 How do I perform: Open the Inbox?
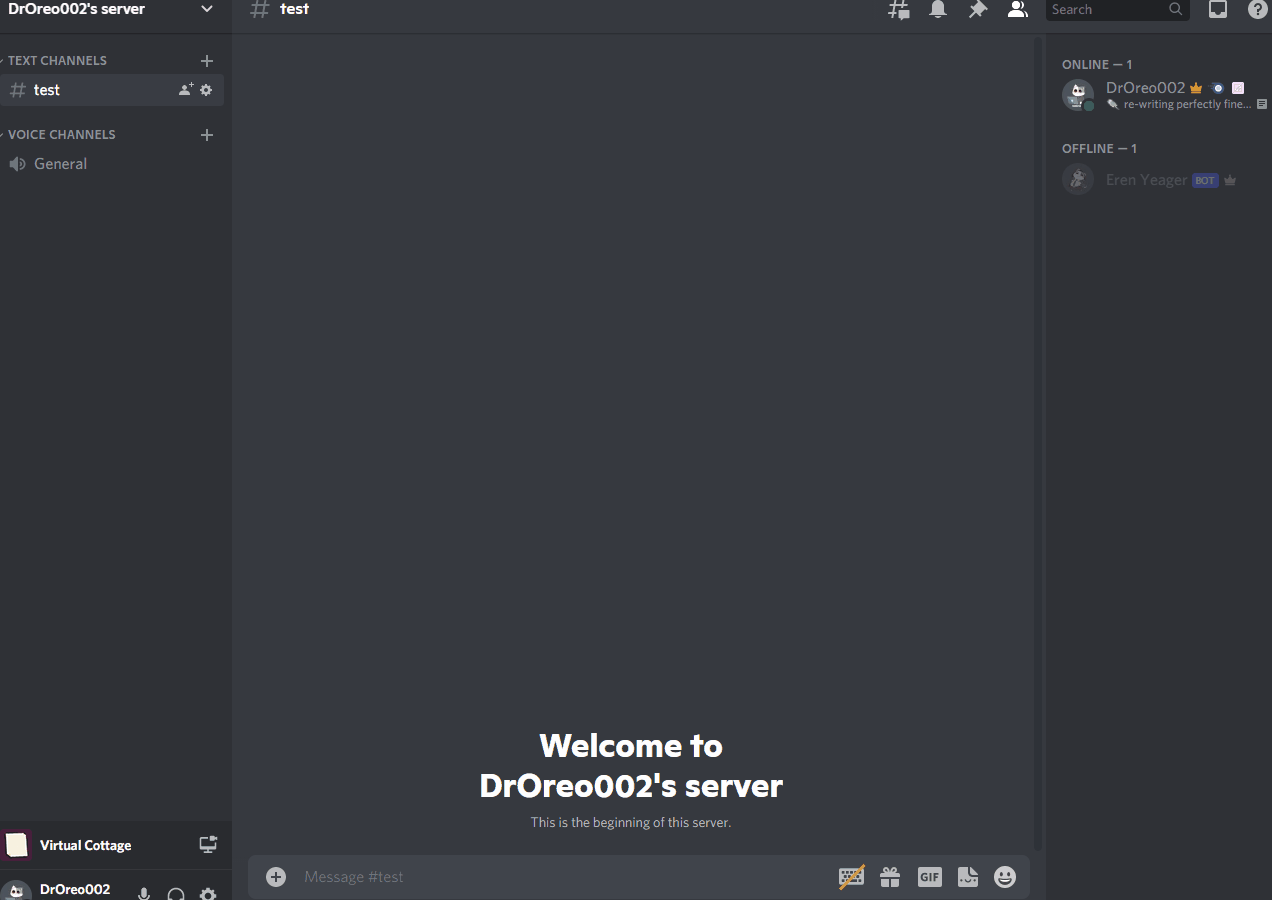point(1218,10)
